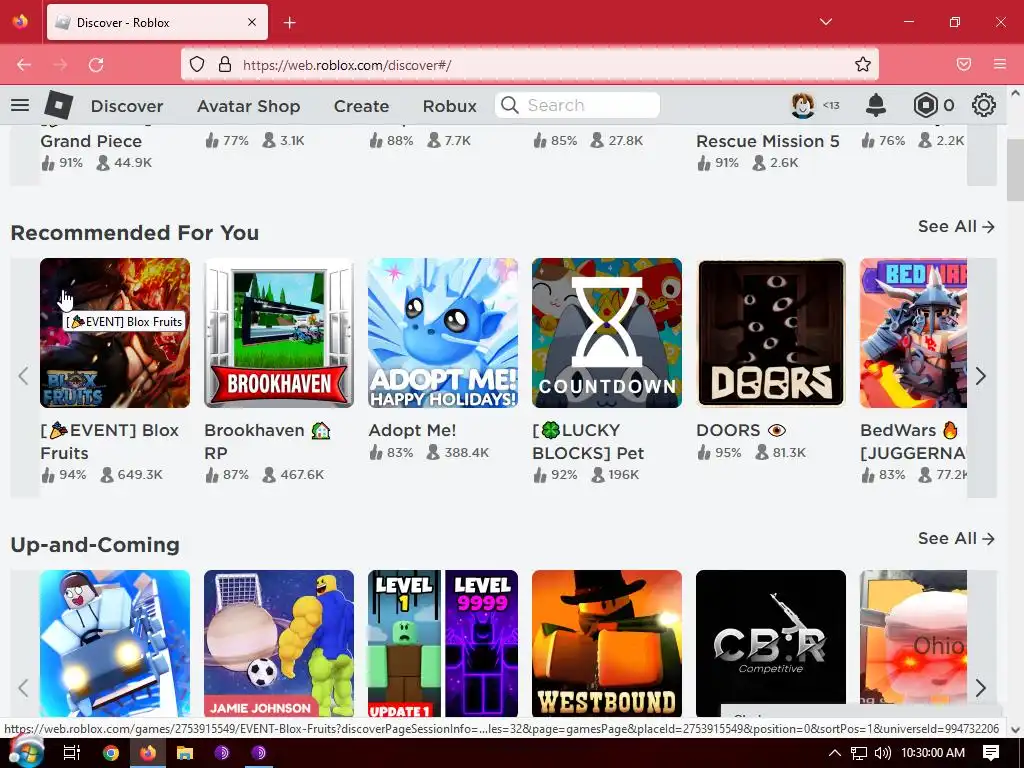Switch to the Discover - Roblox tab

pos(157,22)
